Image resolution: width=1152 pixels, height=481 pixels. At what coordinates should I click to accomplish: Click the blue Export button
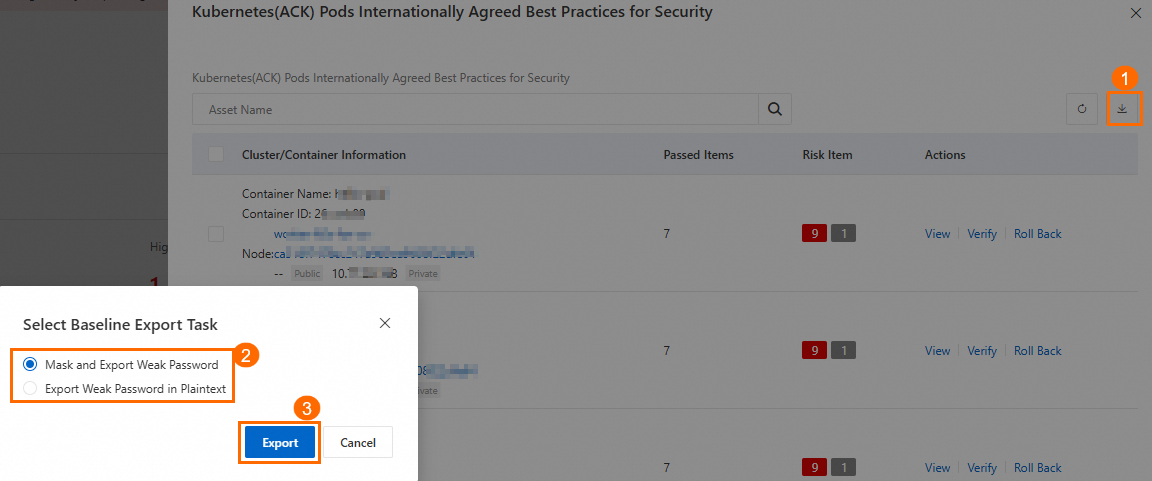[280, 442]
